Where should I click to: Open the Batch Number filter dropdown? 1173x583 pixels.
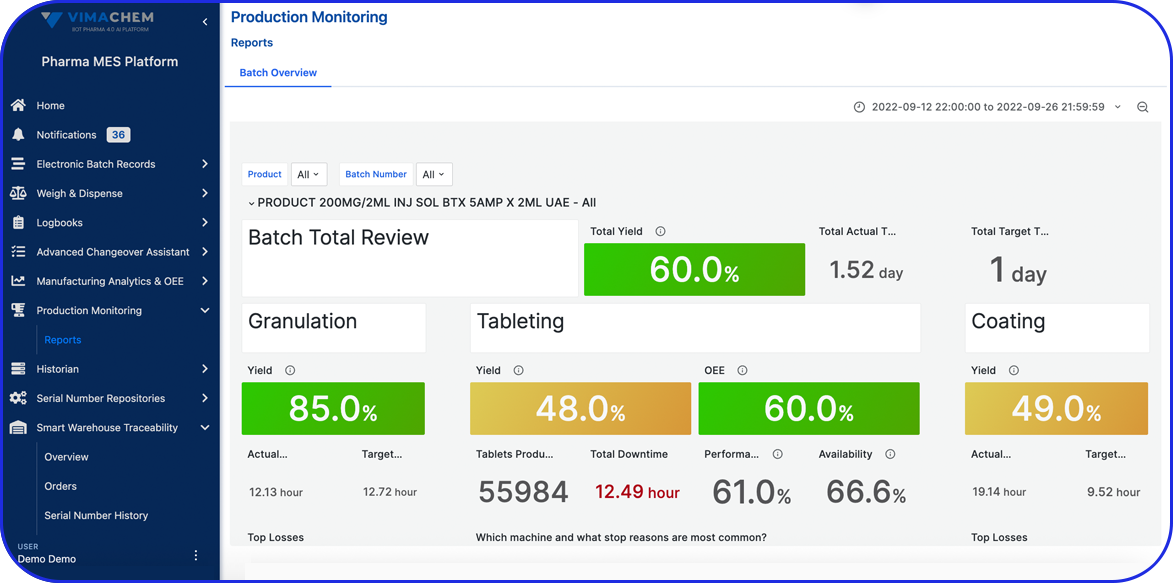(433, 174)
